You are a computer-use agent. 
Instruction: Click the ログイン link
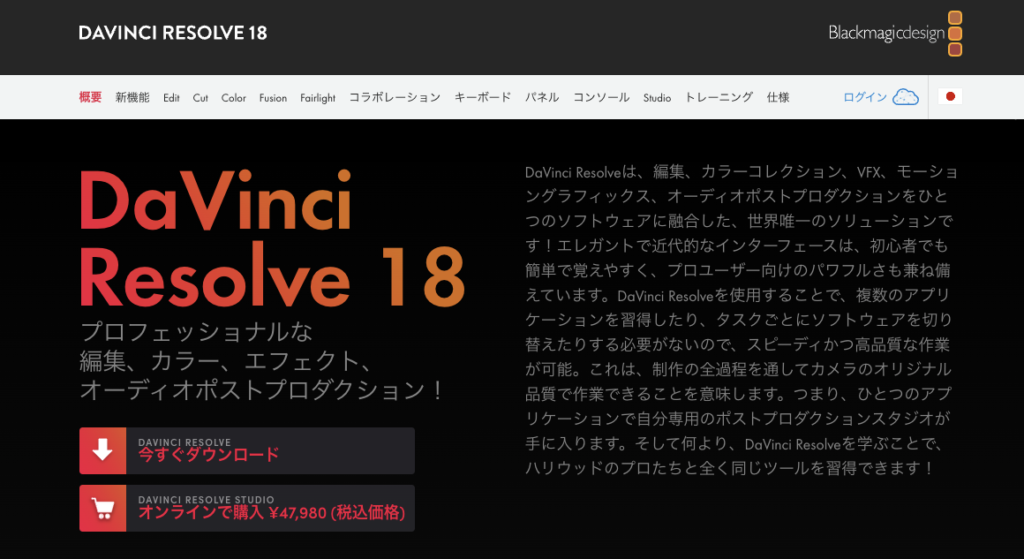(865, 97)
